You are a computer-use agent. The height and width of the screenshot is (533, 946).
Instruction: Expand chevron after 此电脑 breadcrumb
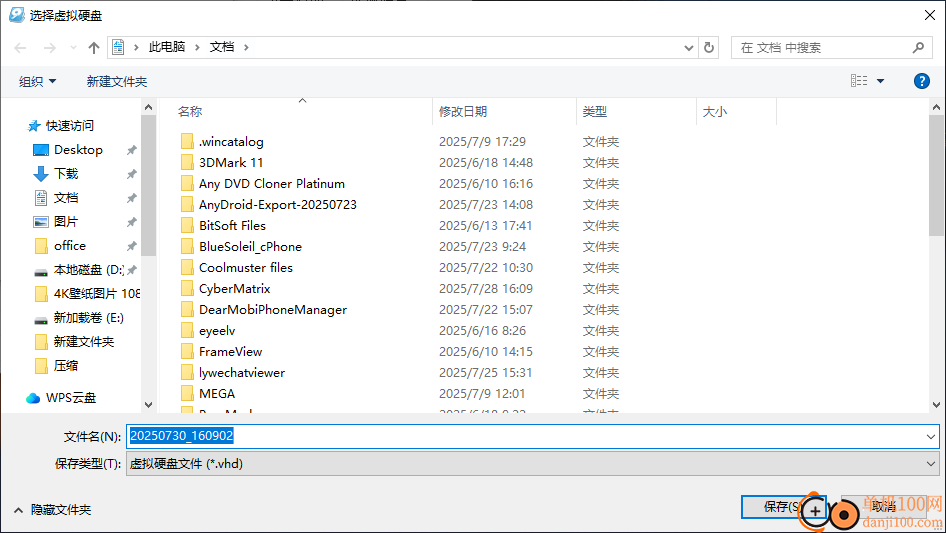click(x=197, y=47)
